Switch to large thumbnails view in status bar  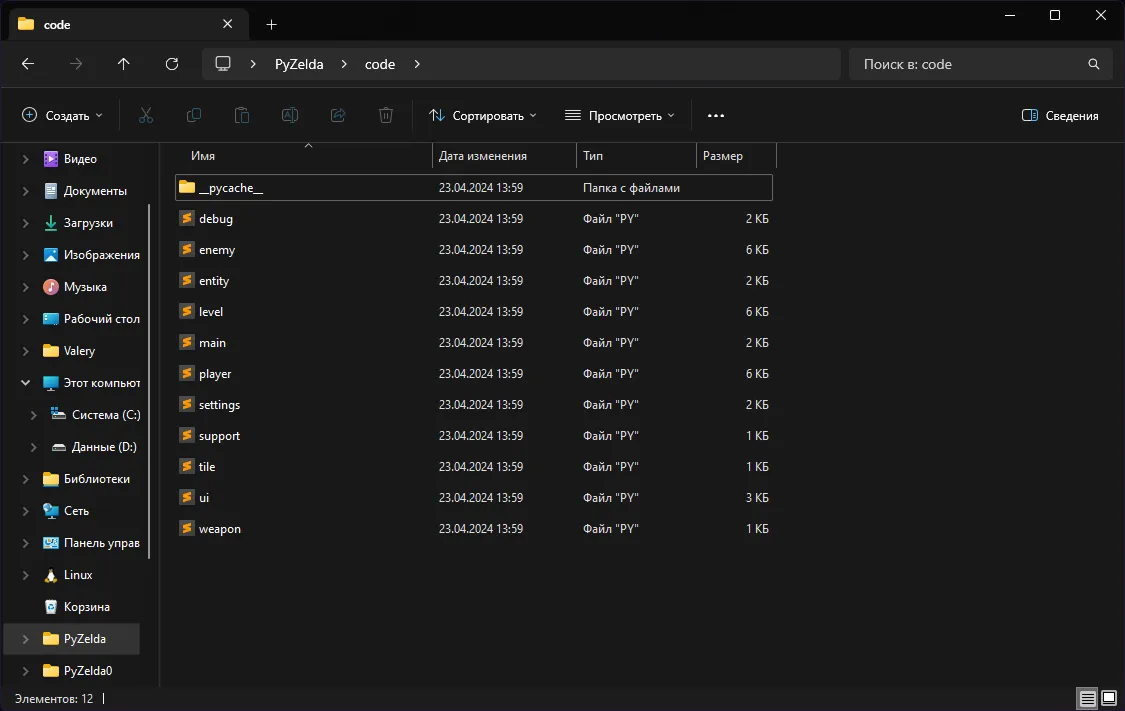[1109, 698]
